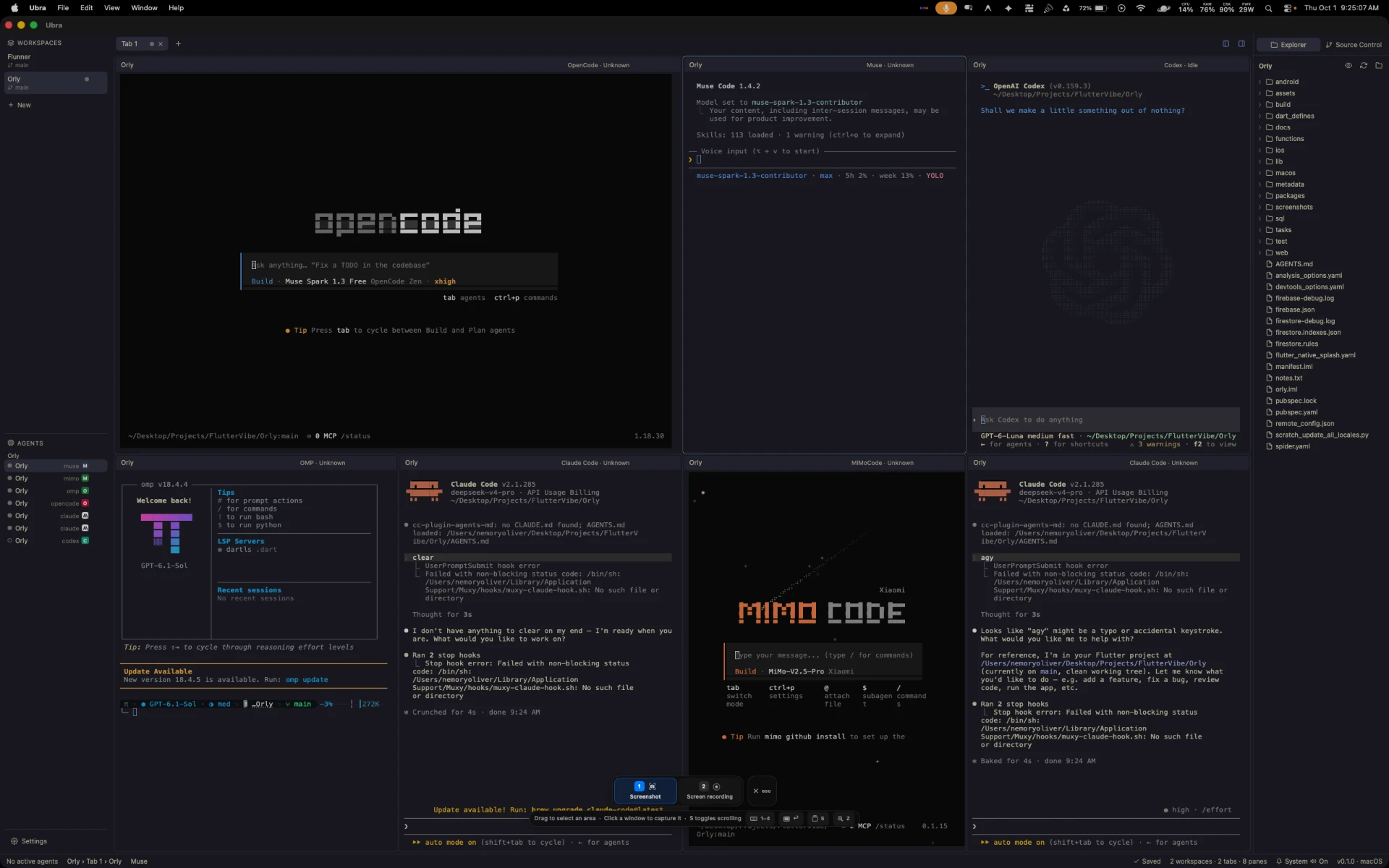Viewport: 1389px width, 868px height.
Task: Click the Ask Codex to do anything input
Action: (1105, 420)
